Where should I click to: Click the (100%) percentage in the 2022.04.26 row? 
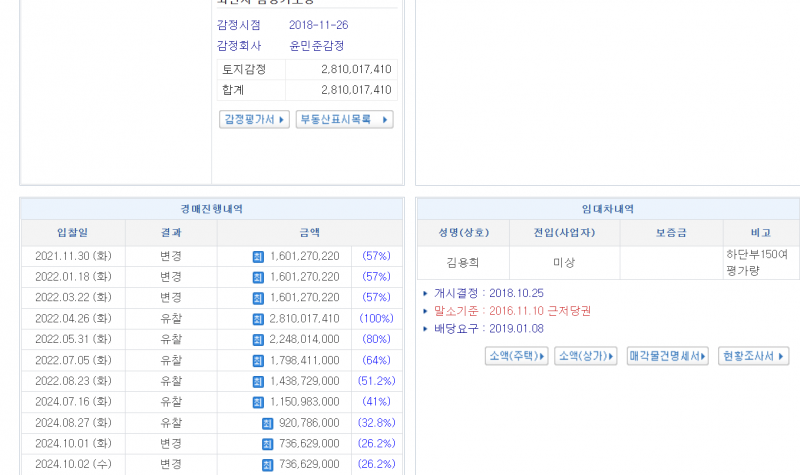point(376,319)
